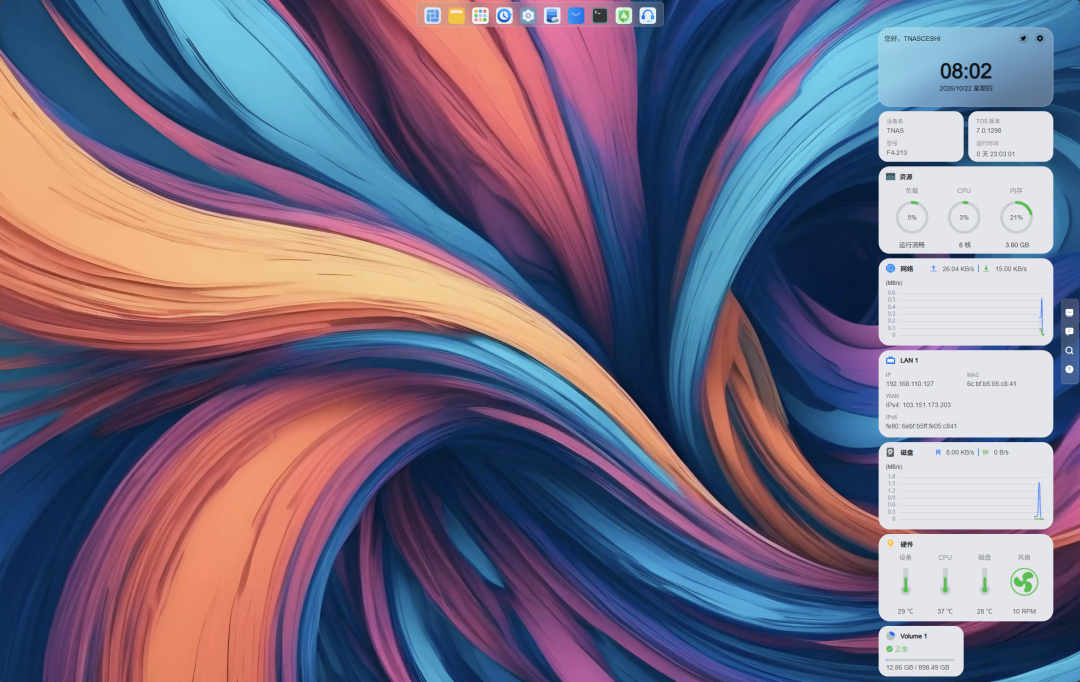The width and height of the screenshot is (1080, 682).
Task: Click the LAN 1 ethernet icon
Action: click(x=891, y=360)
